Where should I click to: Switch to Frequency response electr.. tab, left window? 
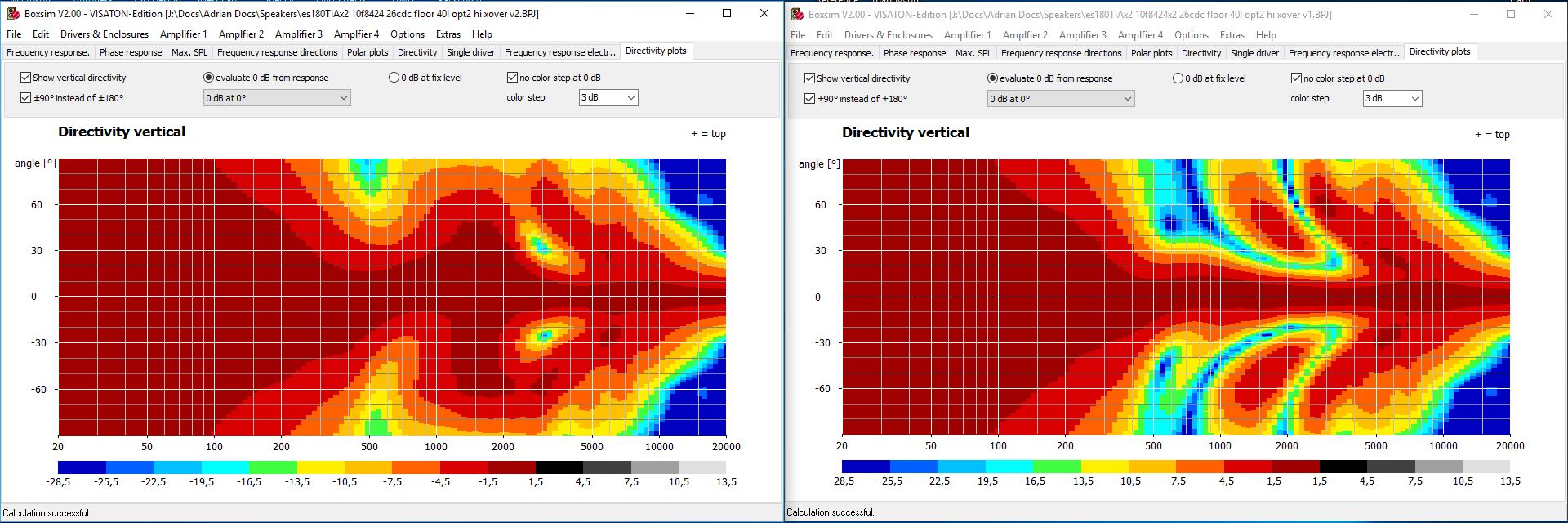[x=560, y=52]
